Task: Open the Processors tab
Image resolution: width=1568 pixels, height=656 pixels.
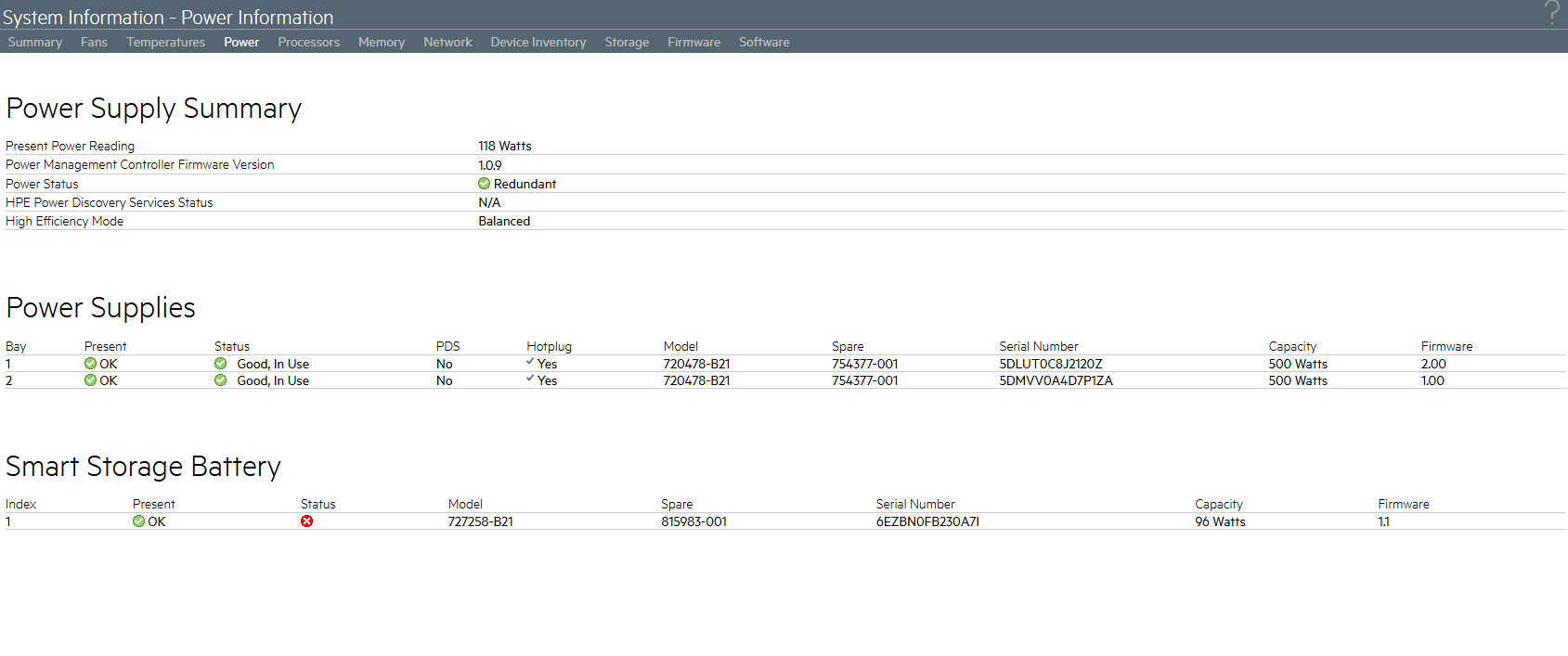Action: tap(309, 42)
